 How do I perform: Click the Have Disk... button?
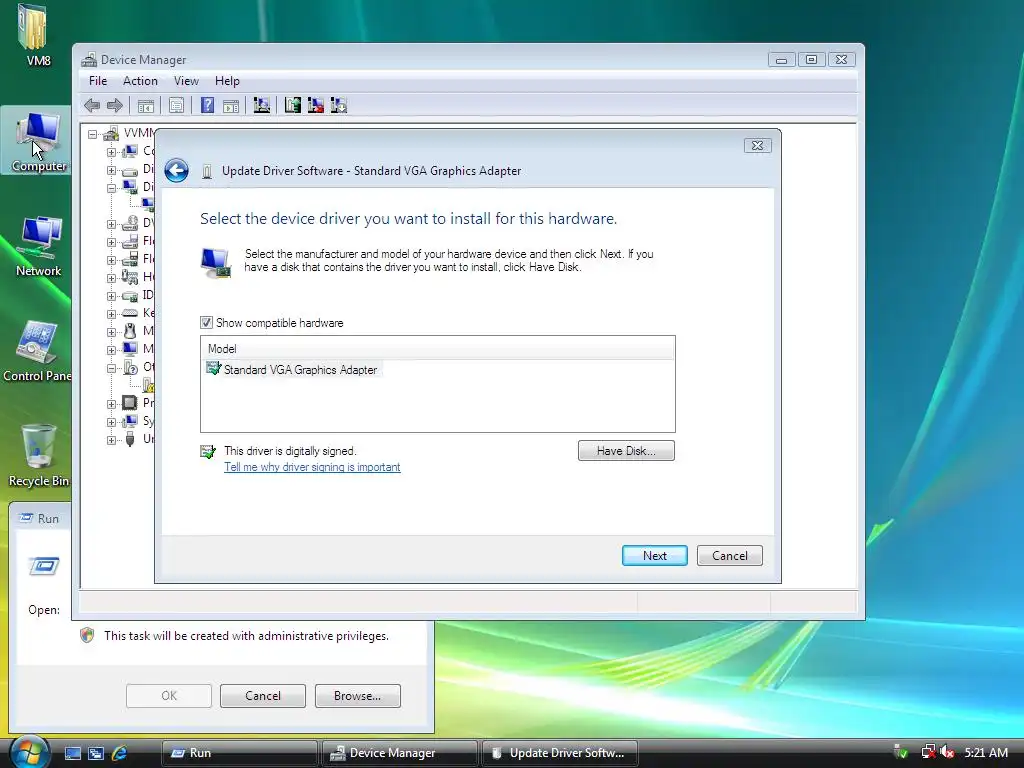(x=626, y=451)
